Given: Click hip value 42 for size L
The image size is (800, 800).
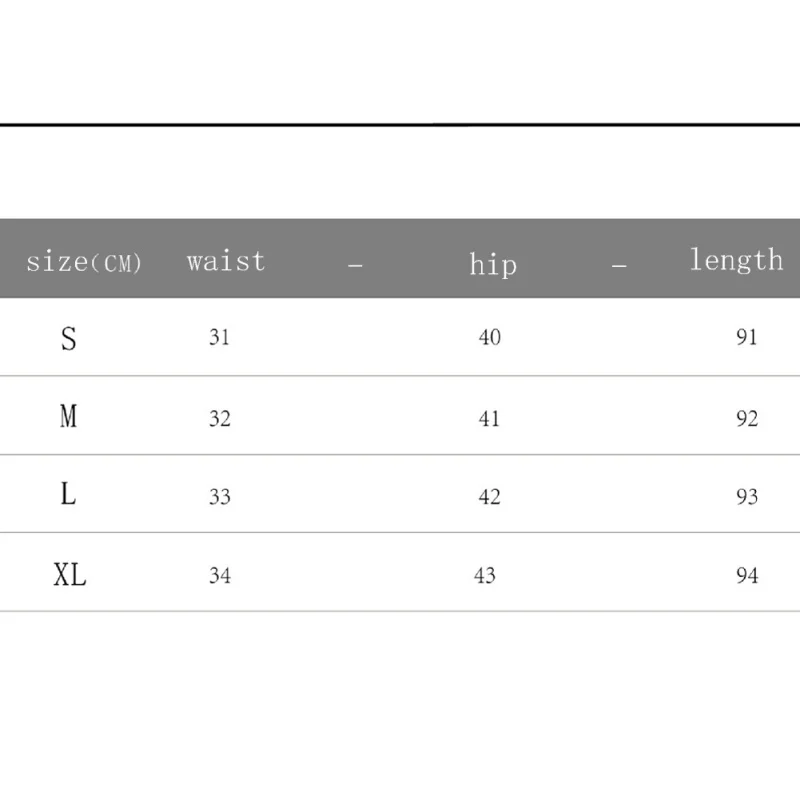Looking at the screenshot, I should pos(490,496).
